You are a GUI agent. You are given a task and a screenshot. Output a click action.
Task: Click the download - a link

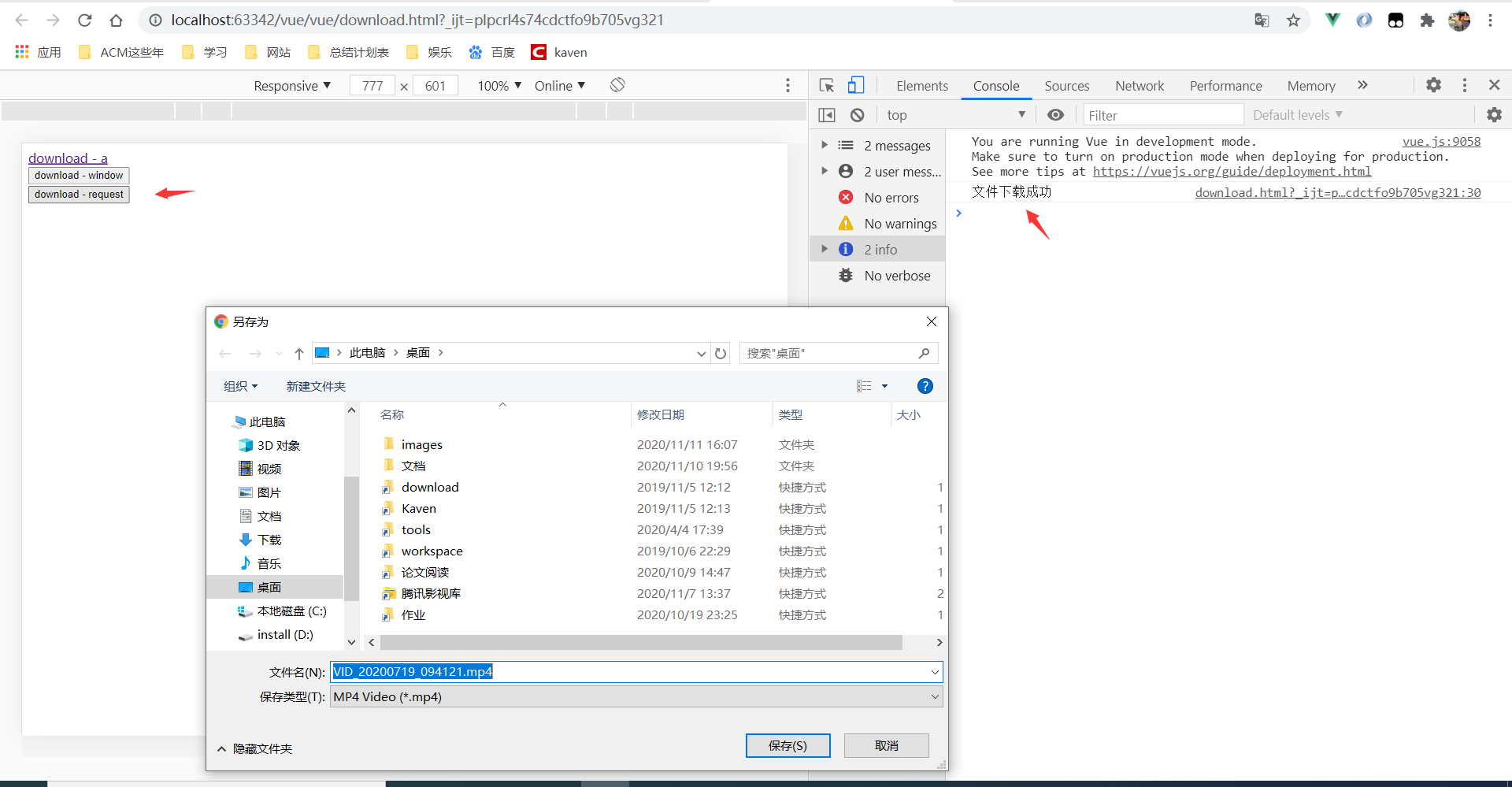tap(68, 158)
